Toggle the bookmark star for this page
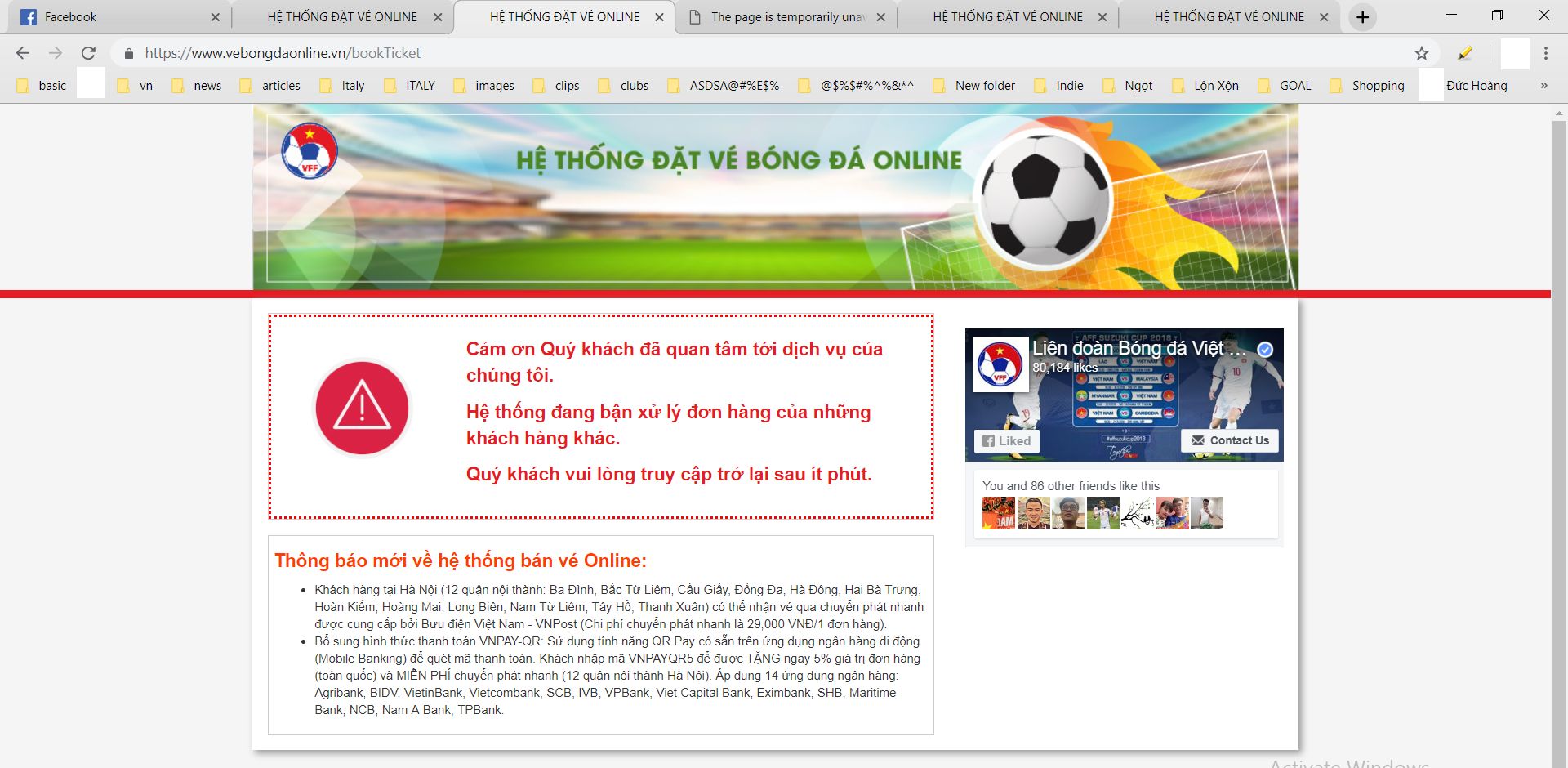Screen dimensions: 1568x768 click(x=1423, y=52)
